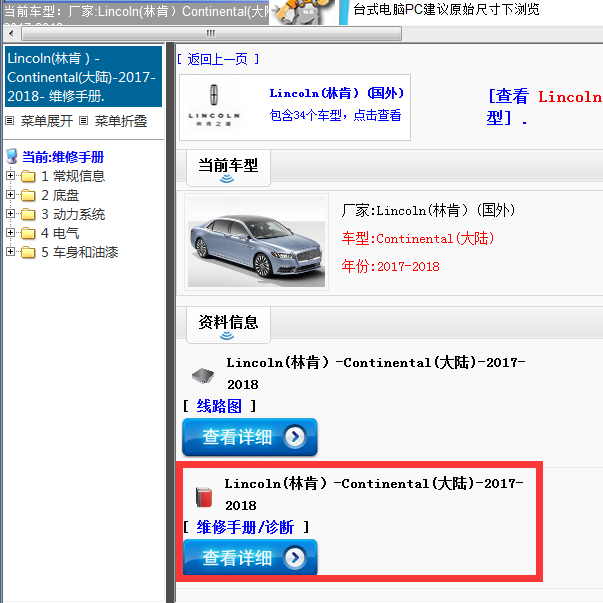Select 4 电气 tree item
This screenshot has height=603, width=603.
pyautogui.click(x=60, y=233)
